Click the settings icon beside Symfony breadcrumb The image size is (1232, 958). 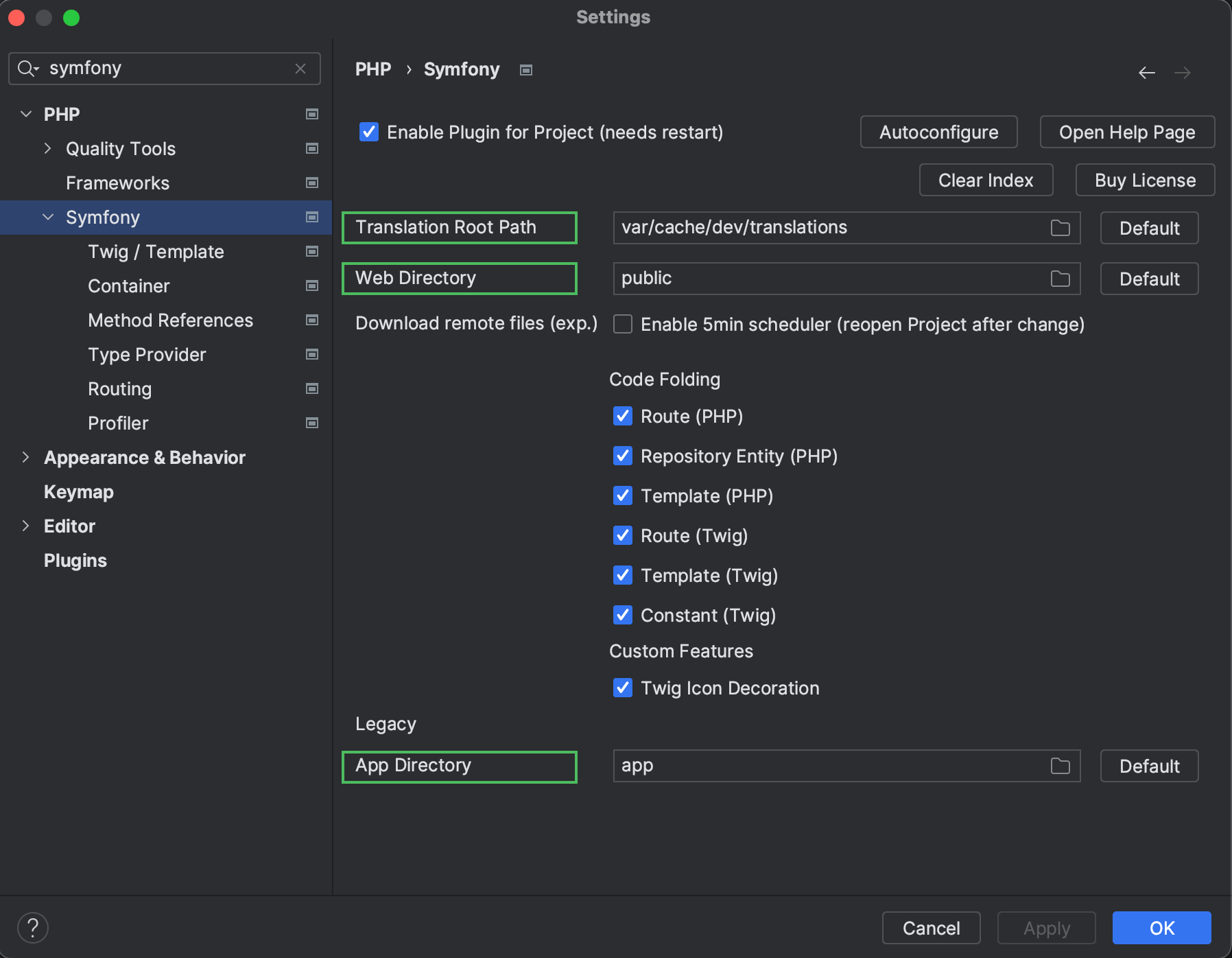525,69
